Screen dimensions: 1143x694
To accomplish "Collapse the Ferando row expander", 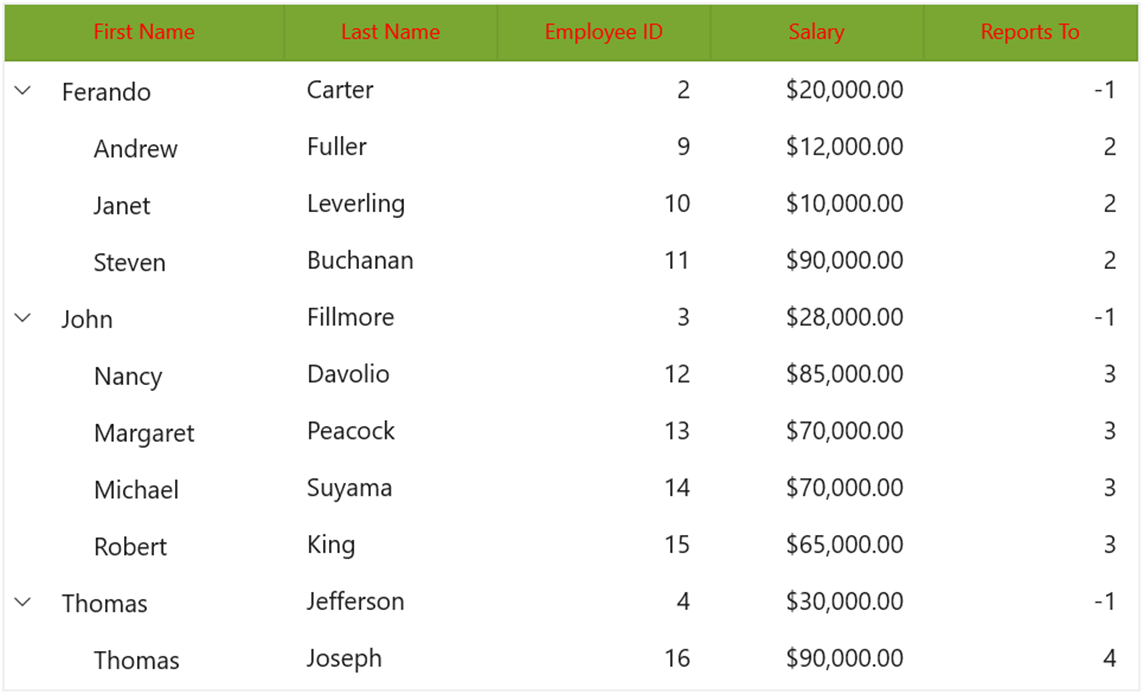I will pos(23,91).
